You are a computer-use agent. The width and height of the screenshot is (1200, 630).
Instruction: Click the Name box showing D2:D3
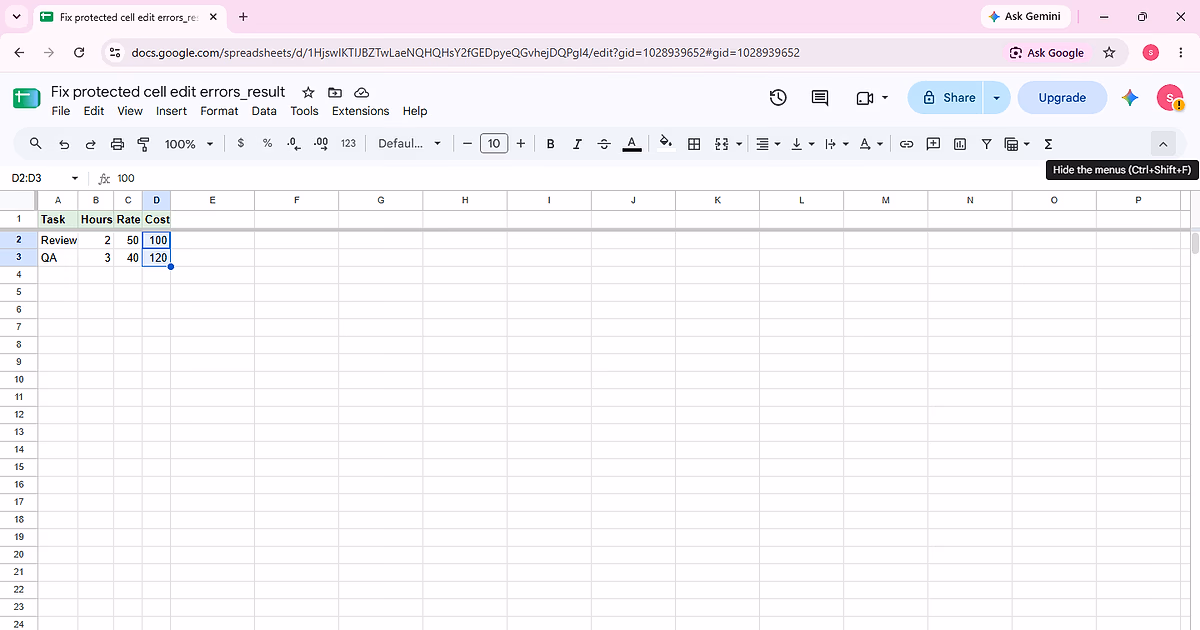click(45, 178)
